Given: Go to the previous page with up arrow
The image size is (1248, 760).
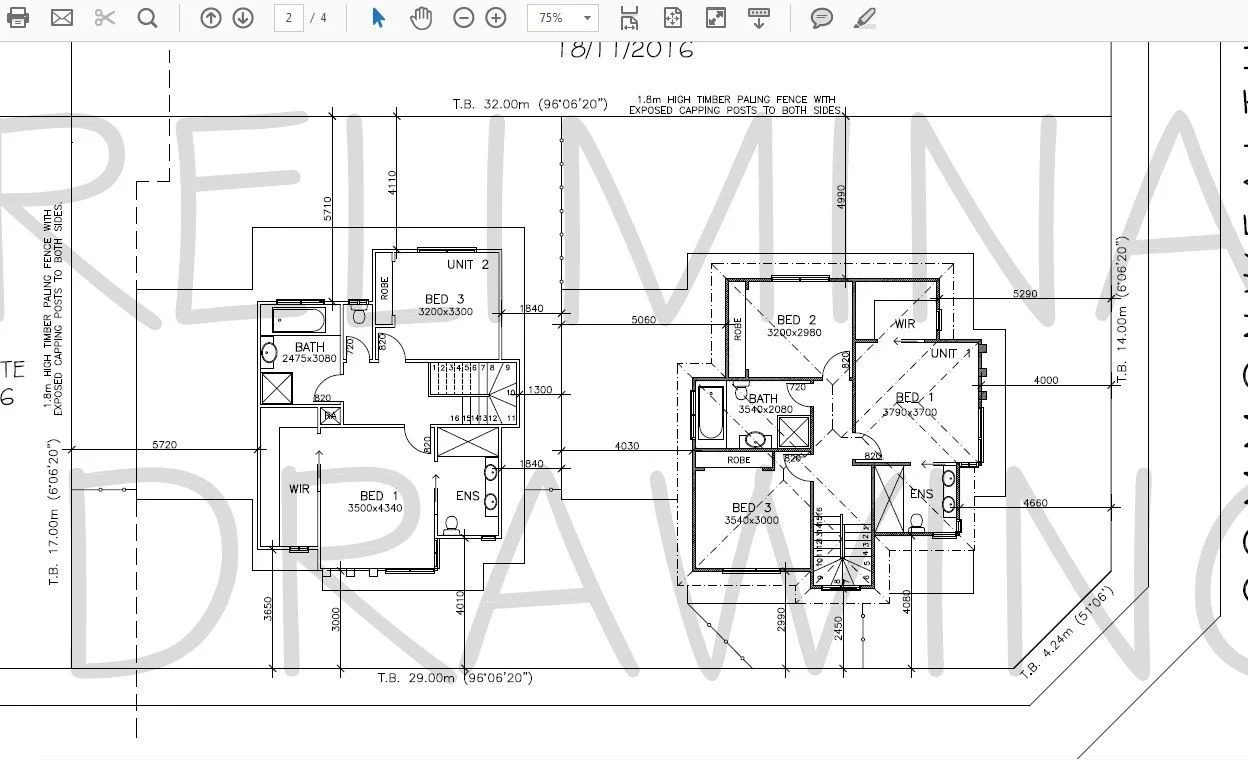Looking at the screenshot, I should (x=210, y=18).
